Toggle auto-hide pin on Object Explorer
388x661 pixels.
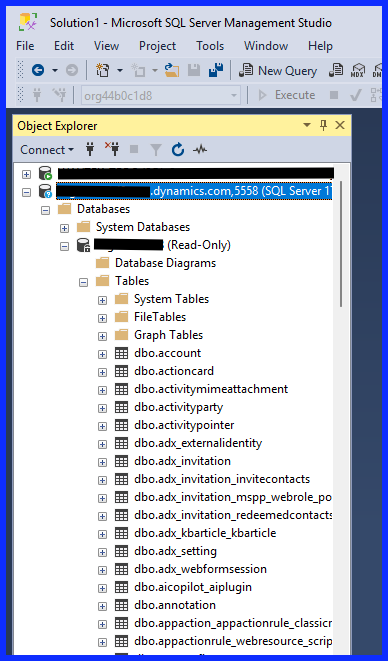pos(323,125)
